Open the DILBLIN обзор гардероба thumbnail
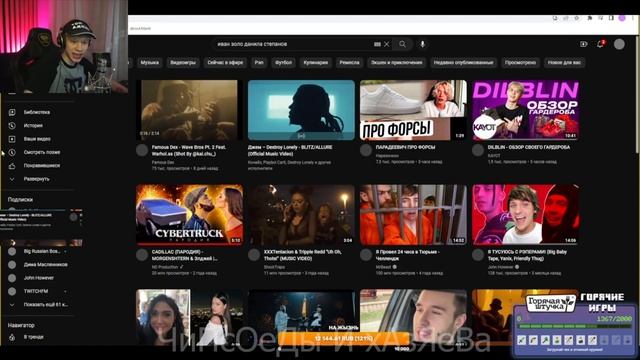Image resolution: width=640 pixels, height=360 pixels. click(525, 110)
